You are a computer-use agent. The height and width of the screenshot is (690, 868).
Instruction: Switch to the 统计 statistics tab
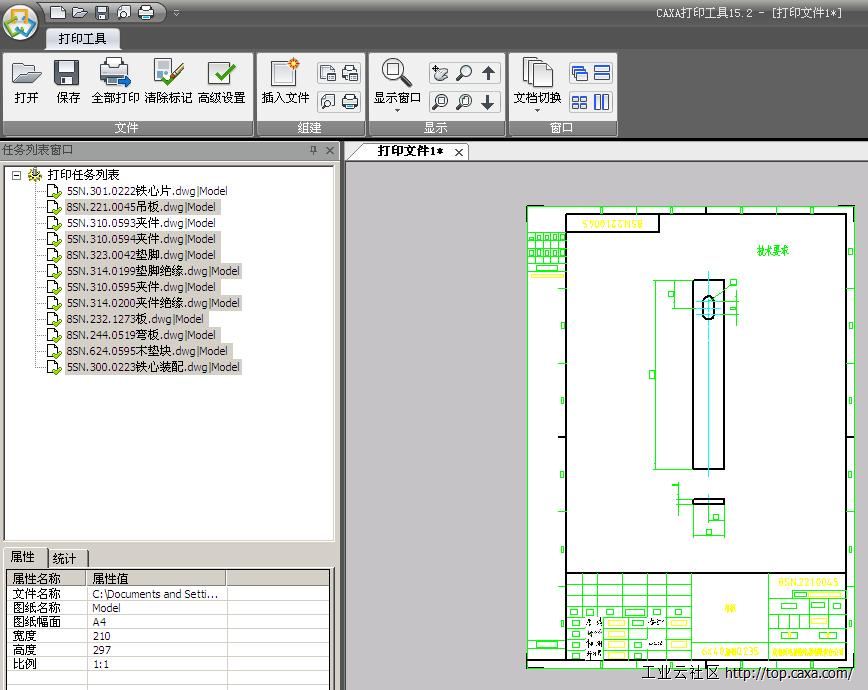click(65, 558)
